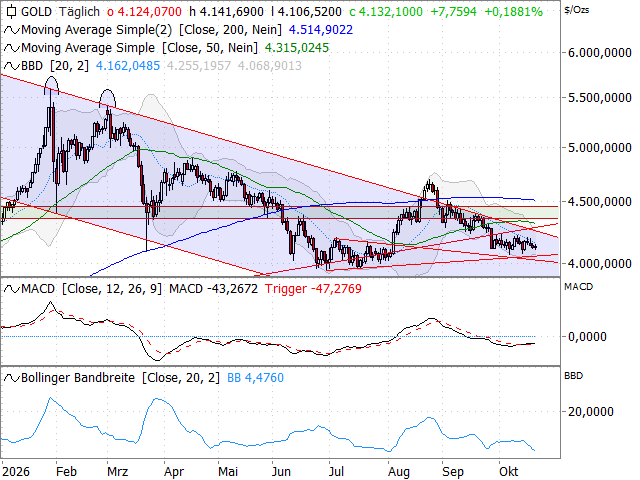Click the 4.000,0000 price axis label
The width and height of the screenshot is (640, 480).
[x=600, y=264]
